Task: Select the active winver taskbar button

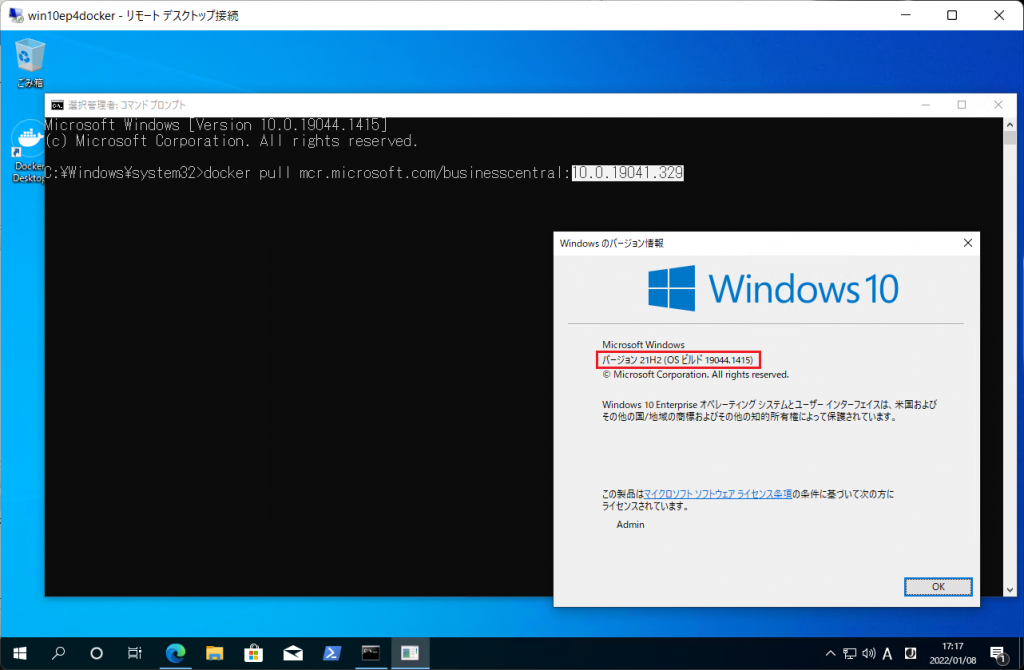Action: click(410, 653)
